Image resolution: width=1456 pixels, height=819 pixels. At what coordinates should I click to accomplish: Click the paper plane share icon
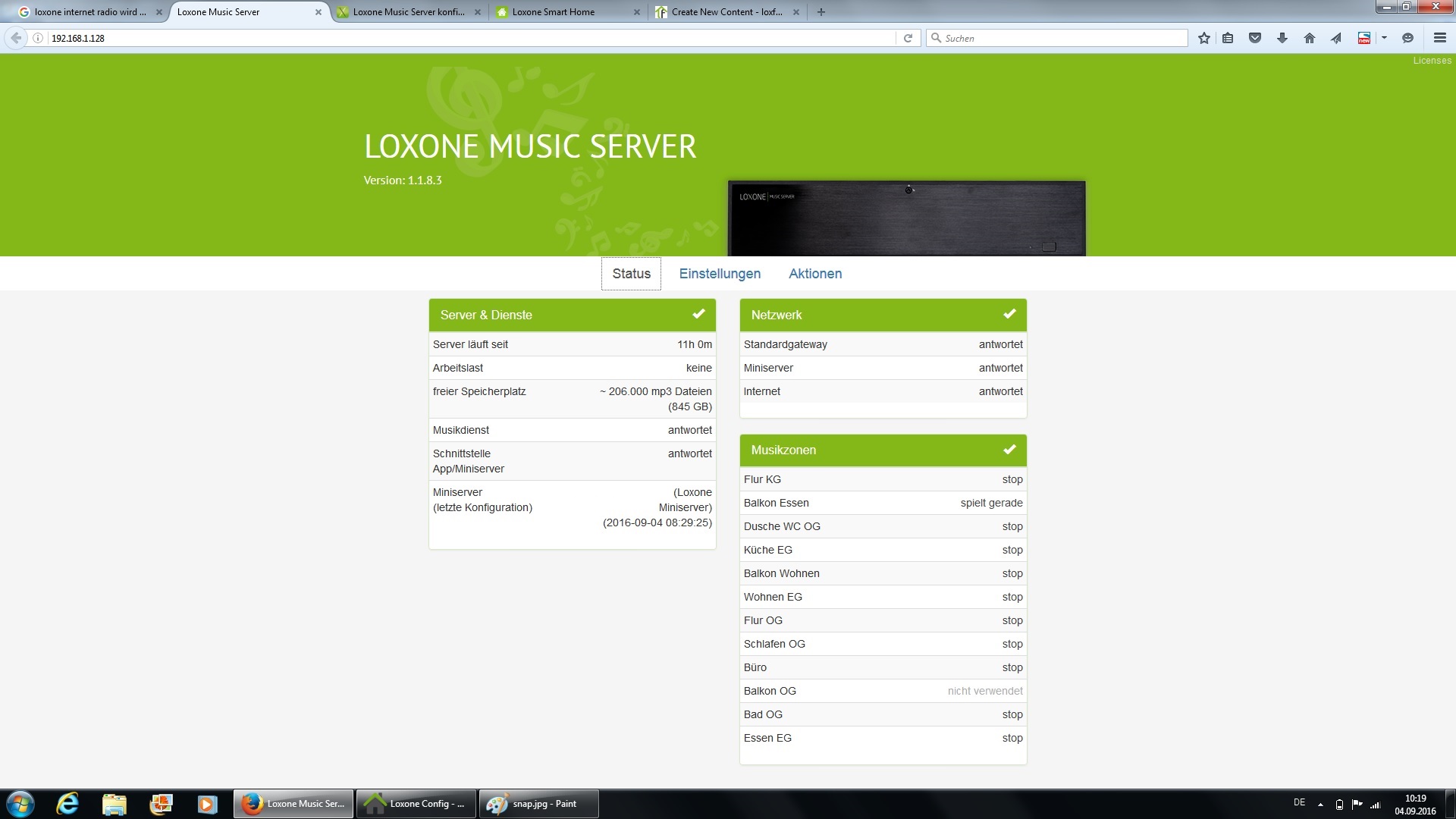1336,38
